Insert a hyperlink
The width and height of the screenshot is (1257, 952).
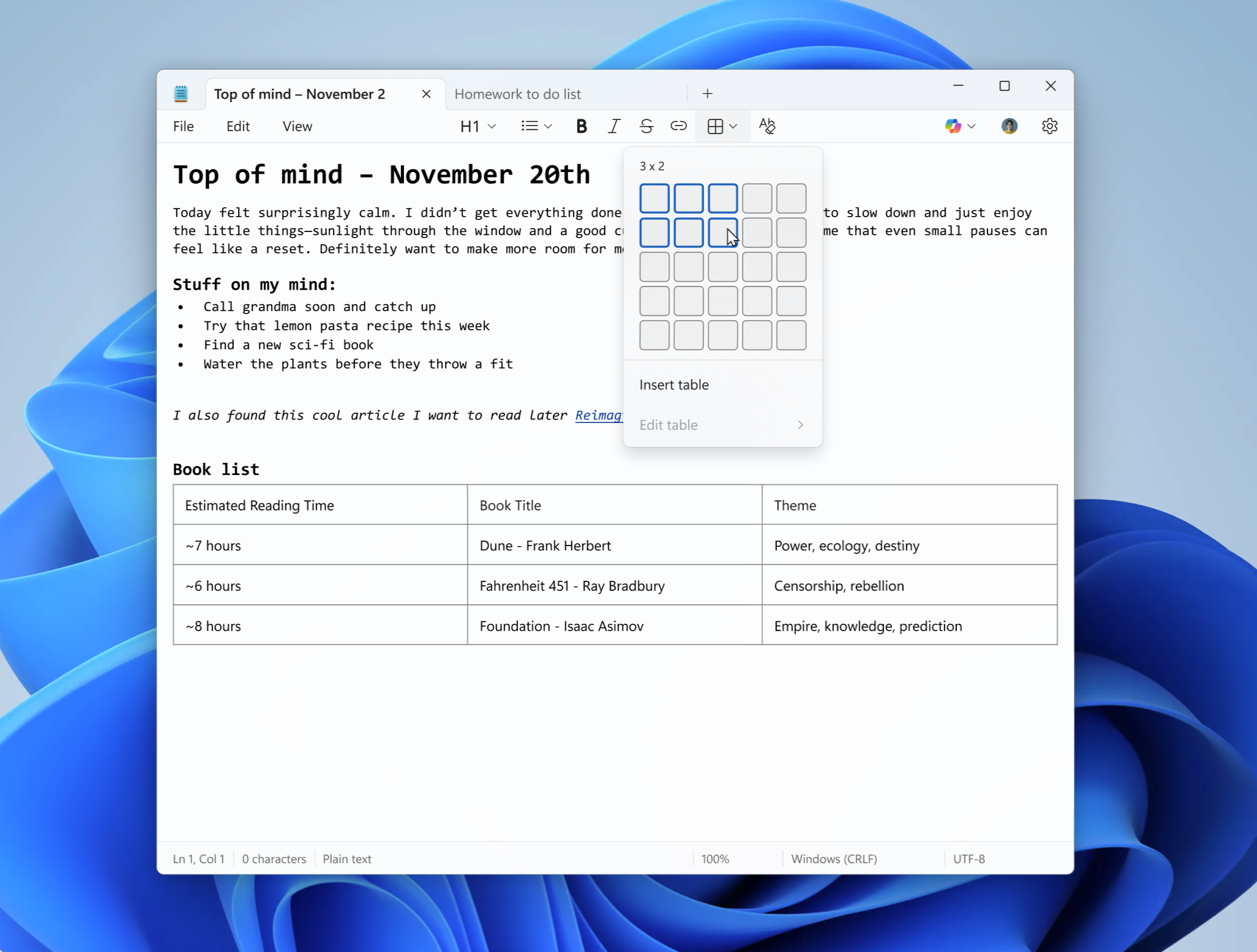pos(678,126)
